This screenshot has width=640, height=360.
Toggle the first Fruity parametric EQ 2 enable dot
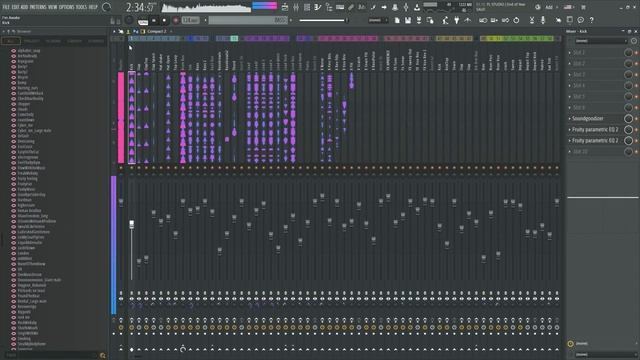coord(636,130)
